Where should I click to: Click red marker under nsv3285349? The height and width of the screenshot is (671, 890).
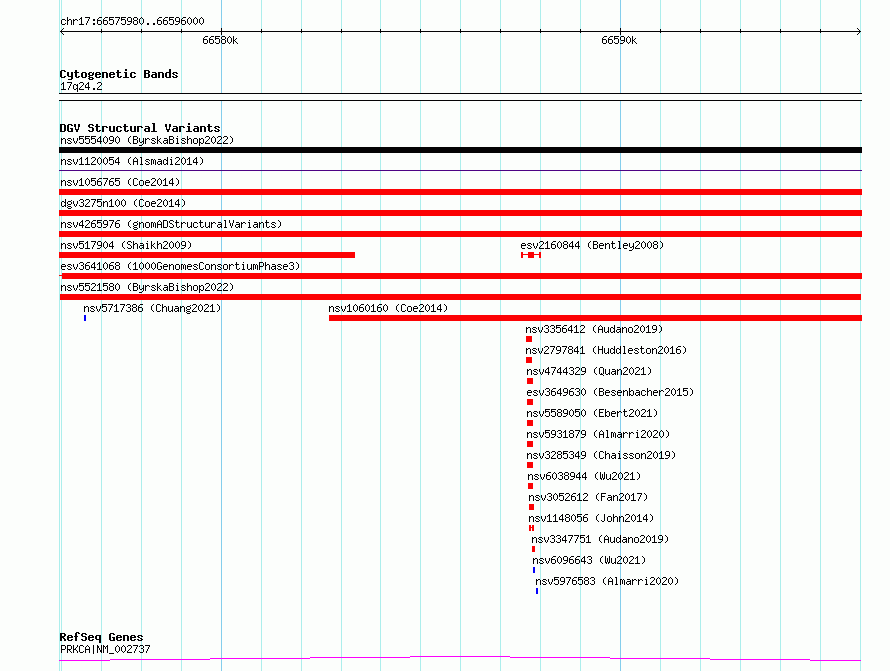(530, 465)
